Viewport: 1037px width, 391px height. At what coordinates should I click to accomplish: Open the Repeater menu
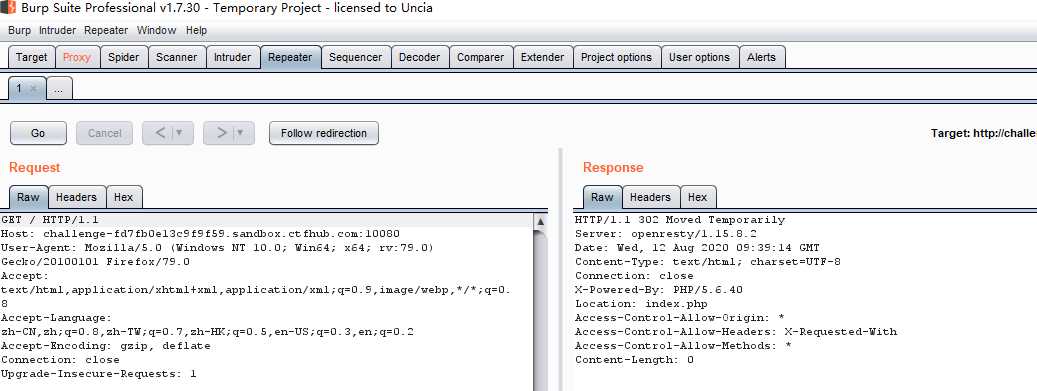106,30
